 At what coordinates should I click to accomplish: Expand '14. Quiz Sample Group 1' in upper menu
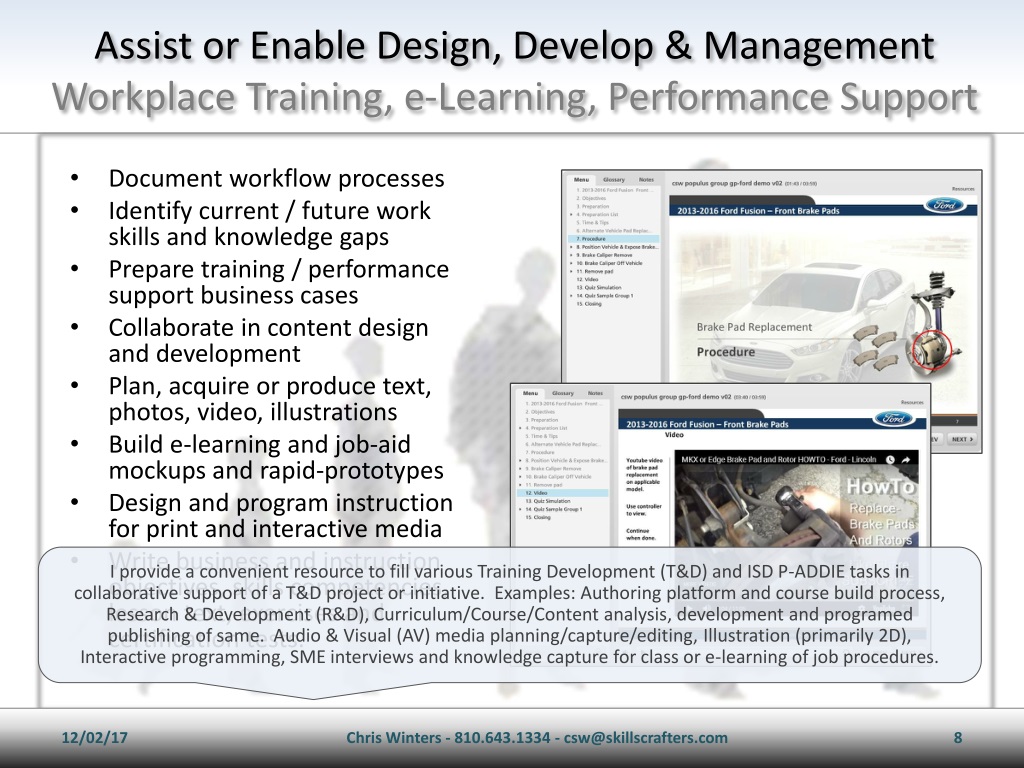click(x=571, y=296)
